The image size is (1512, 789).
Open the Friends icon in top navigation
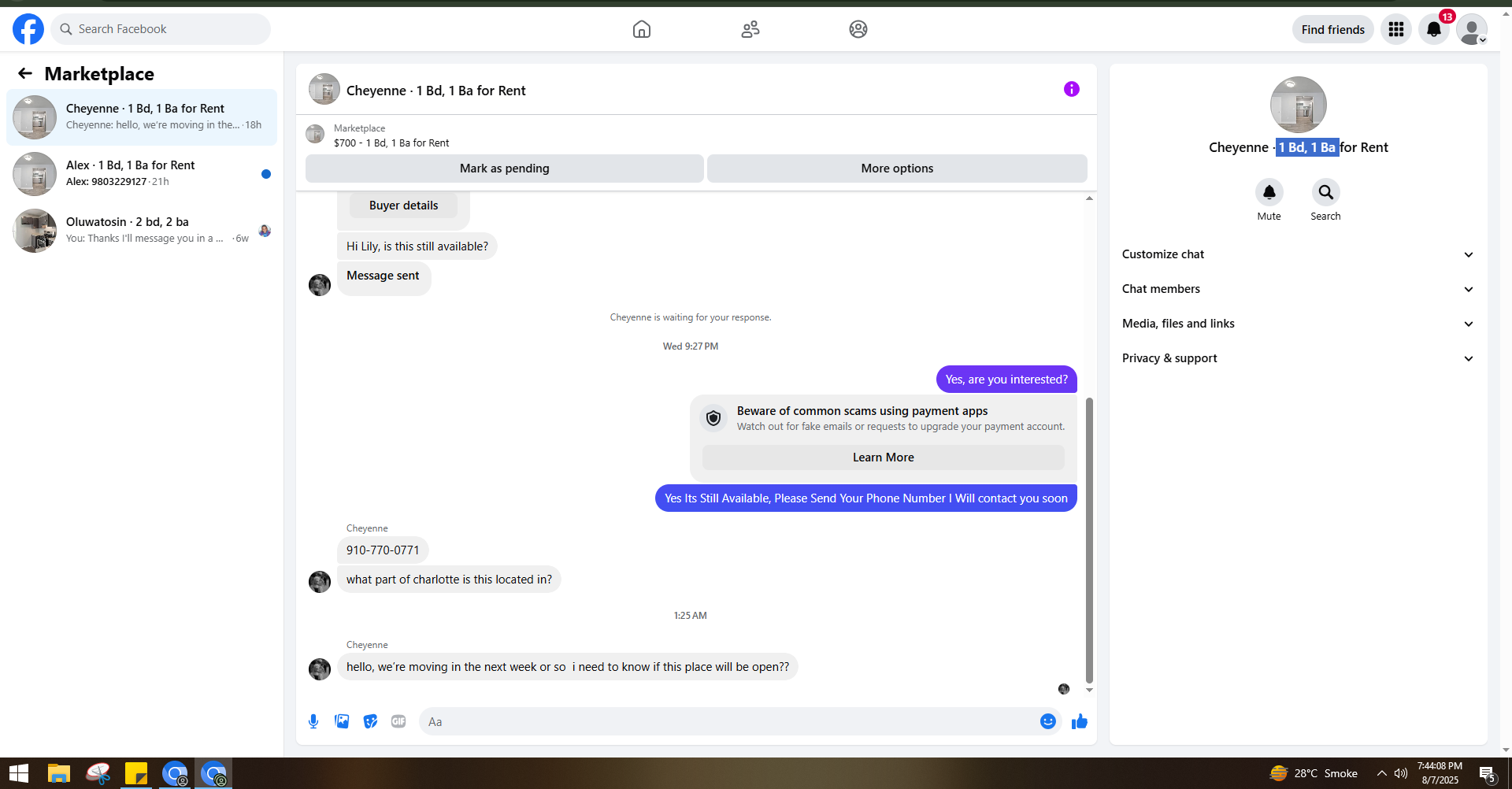(x=750, y=29)
